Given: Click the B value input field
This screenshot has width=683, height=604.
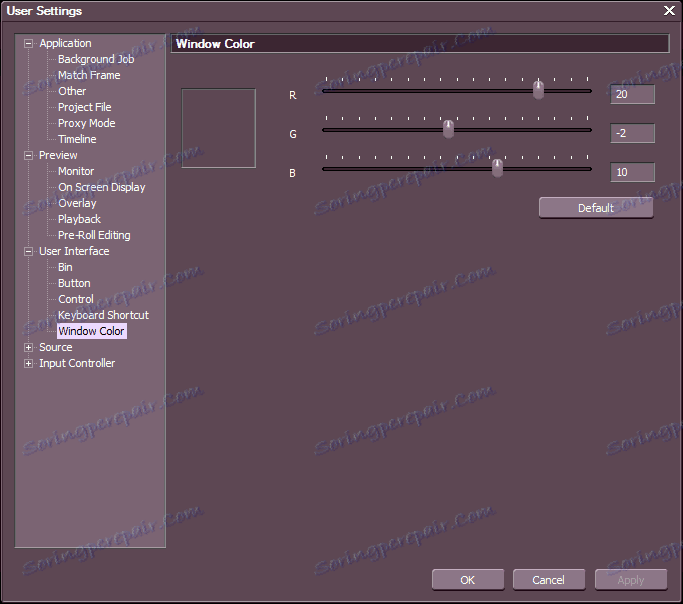Looking at the screenshot, I should point(632,172).
